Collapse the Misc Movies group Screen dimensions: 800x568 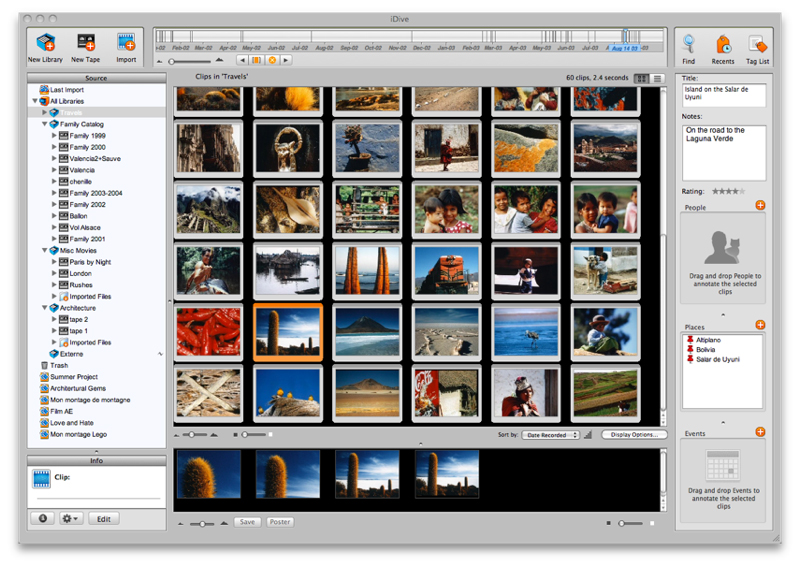tap(44, 251)
